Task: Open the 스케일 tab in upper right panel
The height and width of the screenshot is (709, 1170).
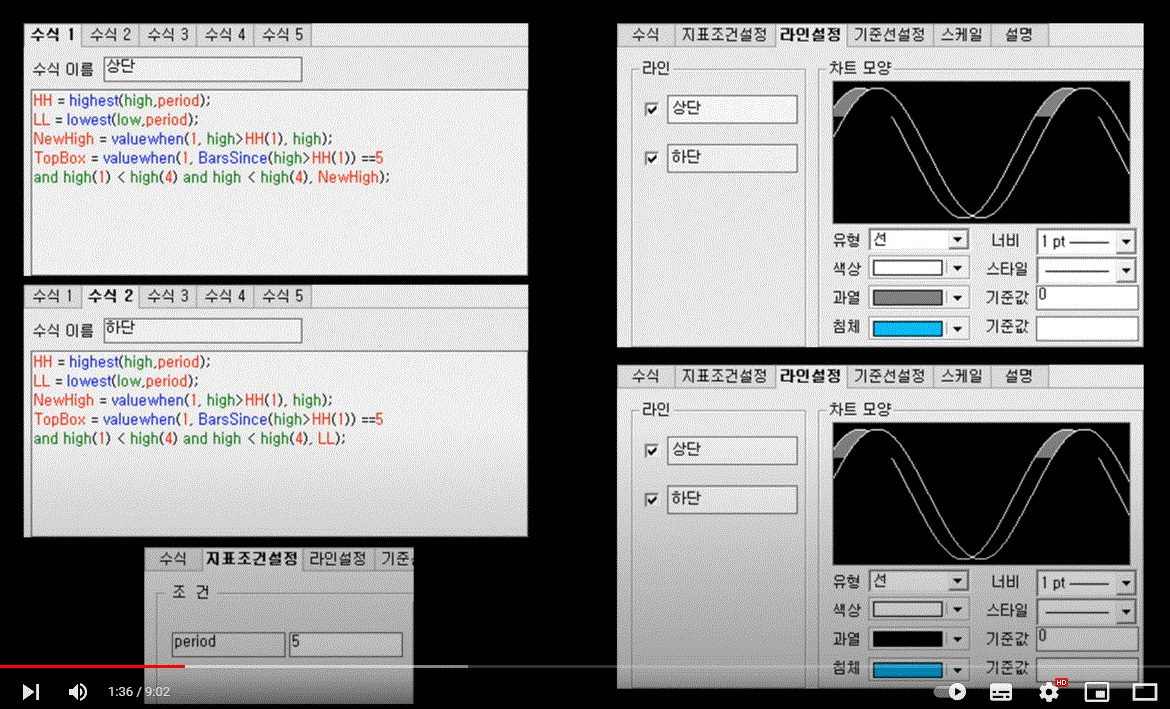Action: point(961,35)
